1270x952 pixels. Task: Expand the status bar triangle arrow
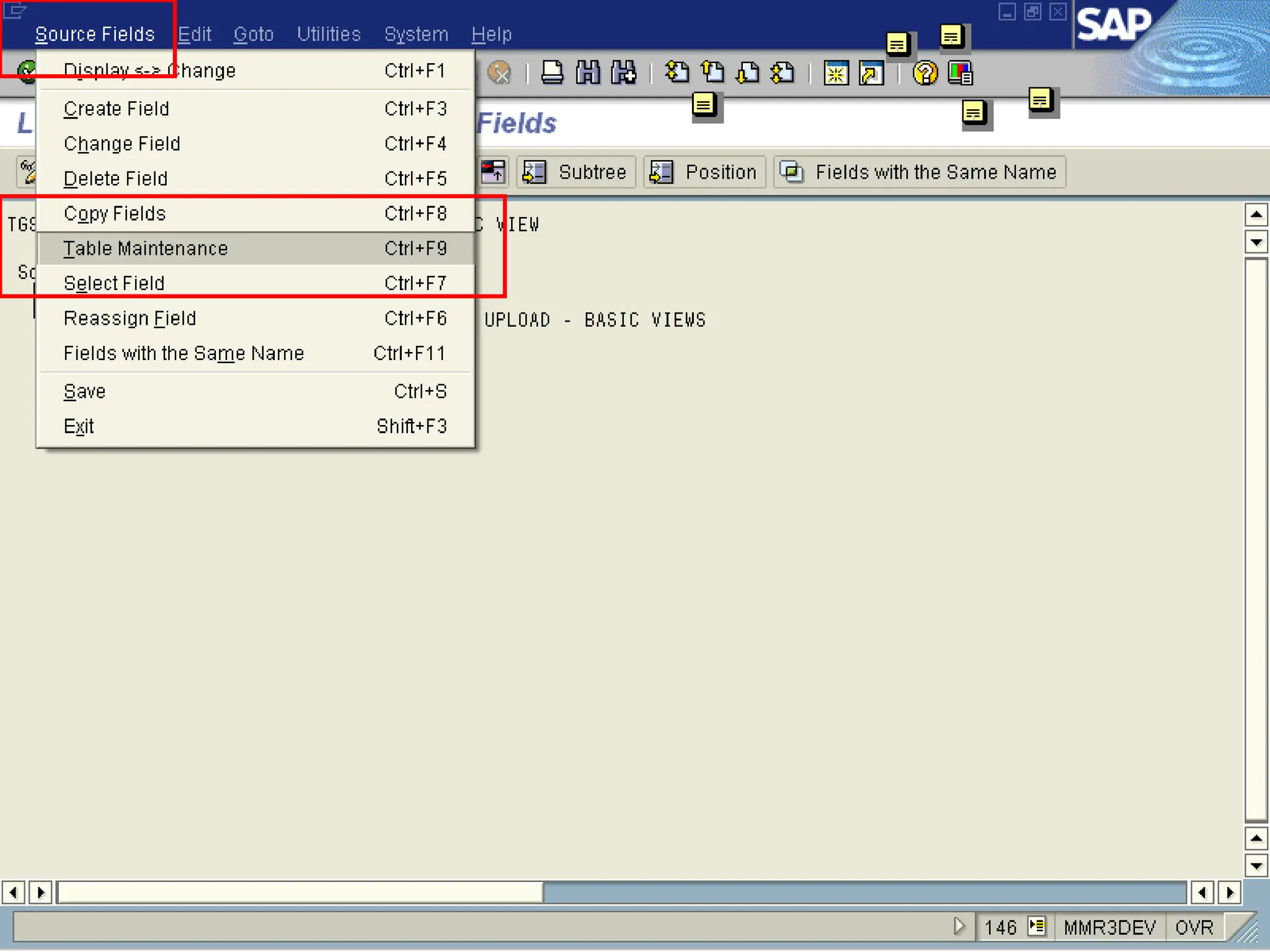tap(959, 927)
